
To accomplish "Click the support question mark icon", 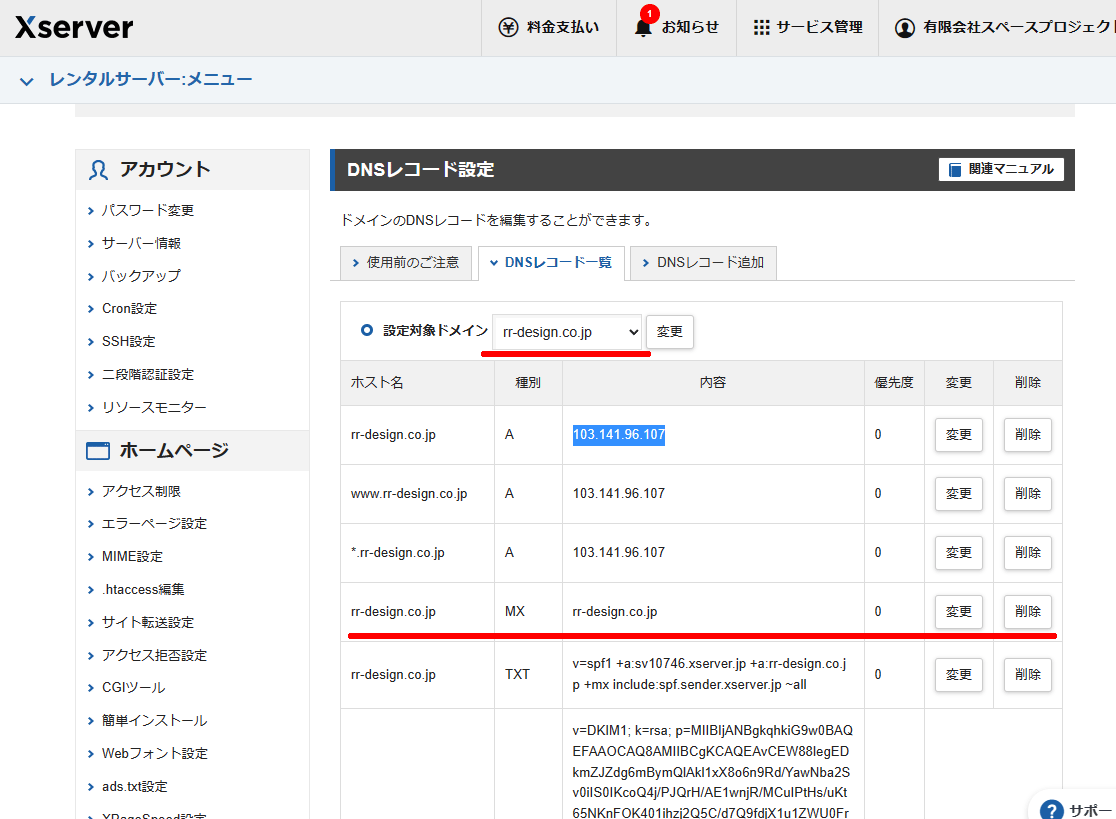I will 1051,810.
